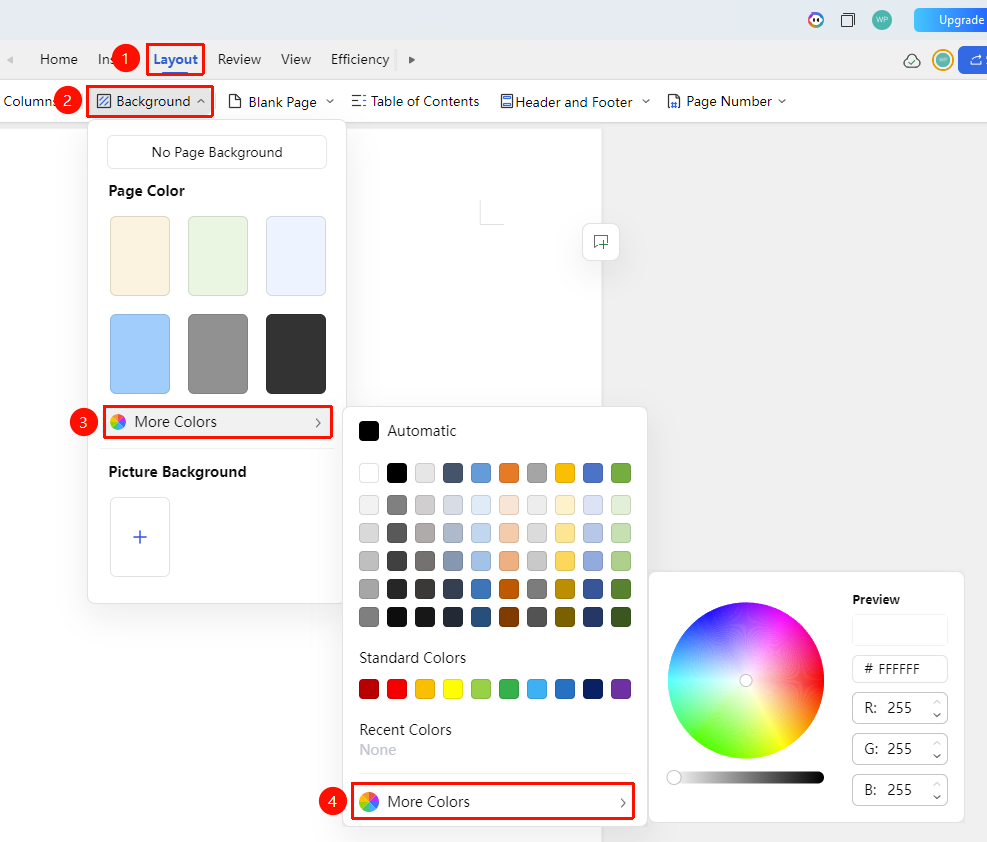
Task: Open More Colors below Recent Colors
Action: (493, 801)
